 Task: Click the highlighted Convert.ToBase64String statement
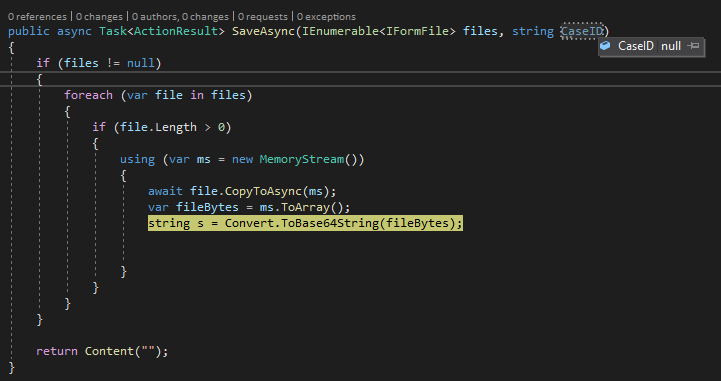(x=305, y=223)
